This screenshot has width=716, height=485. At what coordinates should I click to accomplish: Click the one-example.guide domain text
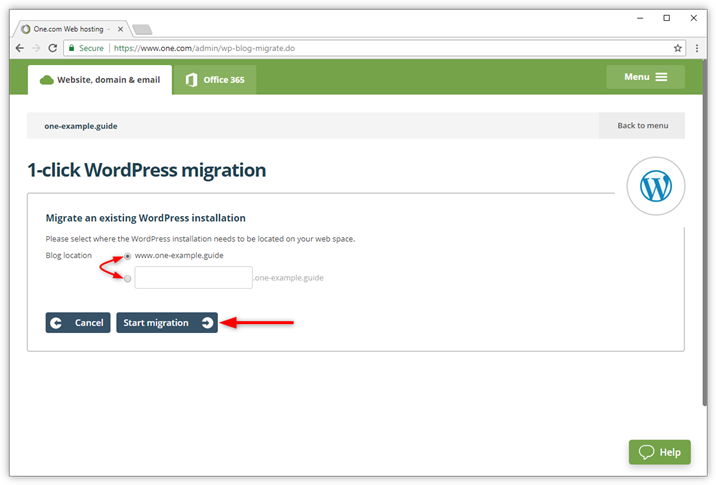(x=81, y=126)
